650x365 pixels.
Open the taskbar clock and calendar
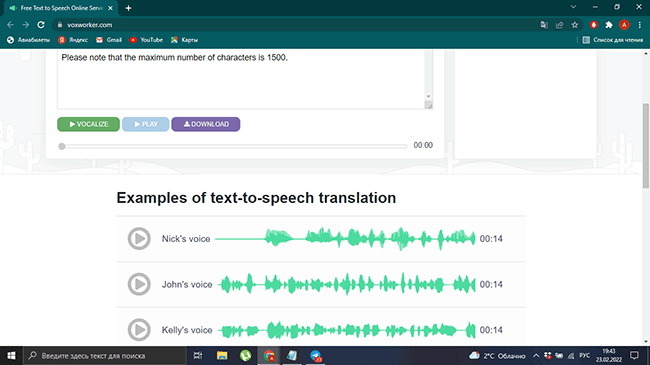(x=609, y=355)
